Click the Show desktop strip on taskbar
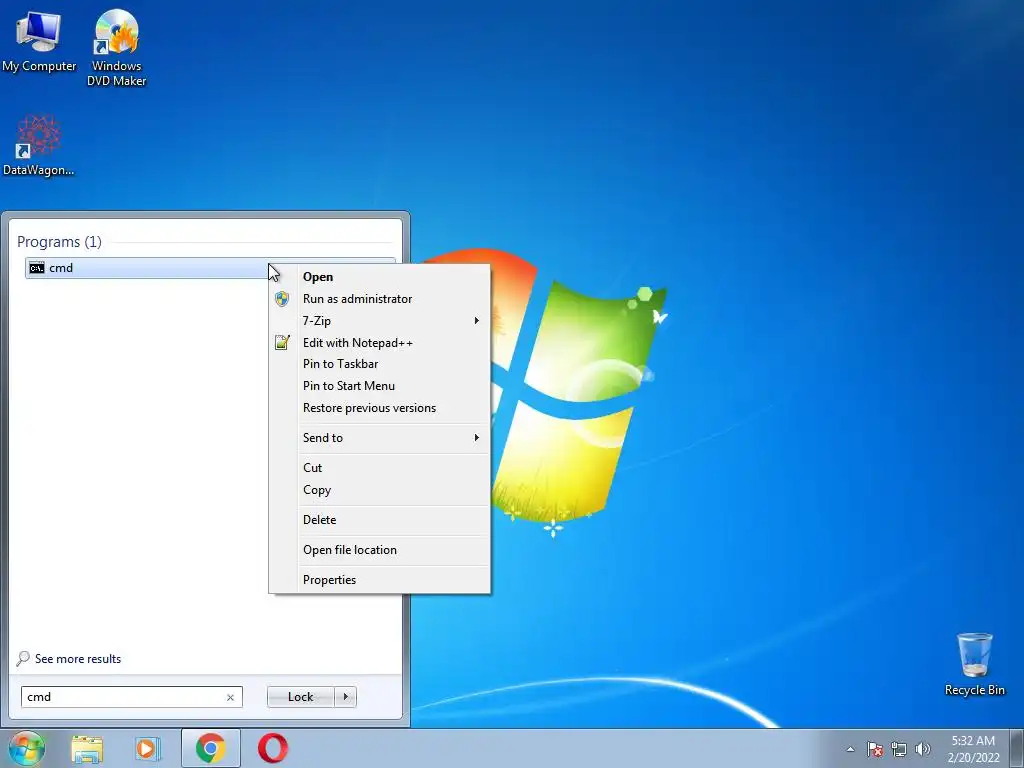1024x768 pixels. (x=1017, y=748)
